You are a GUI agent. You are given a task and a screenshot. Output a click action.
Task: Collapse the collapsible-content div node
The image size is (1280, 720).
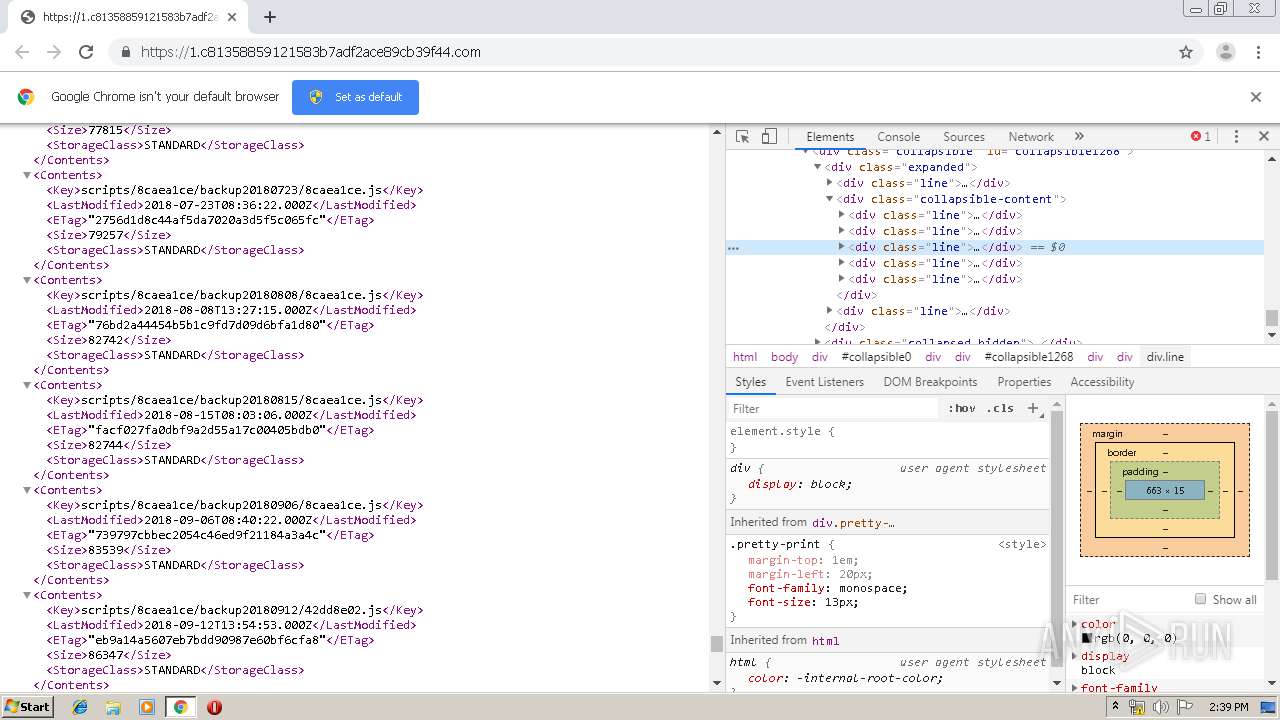click(x=829, y=199)
